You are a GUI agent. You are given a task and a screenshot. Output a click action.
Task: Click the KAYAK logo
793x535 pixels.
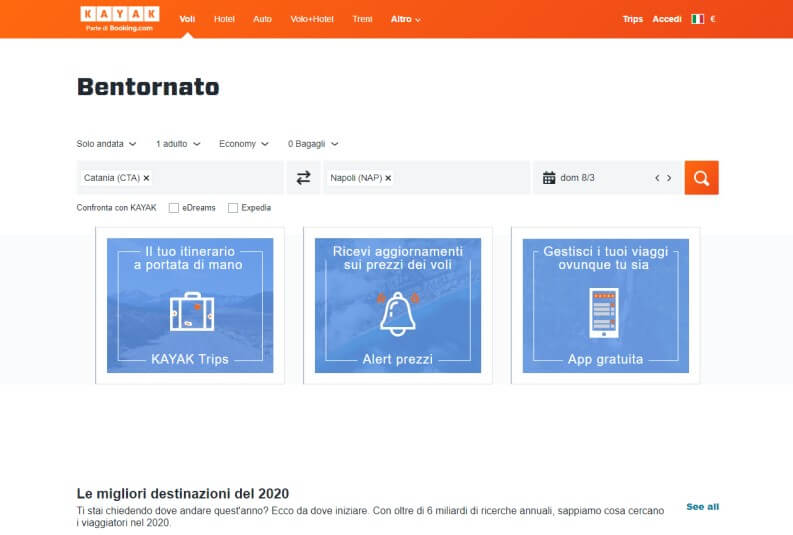click(x=120, y=19)
